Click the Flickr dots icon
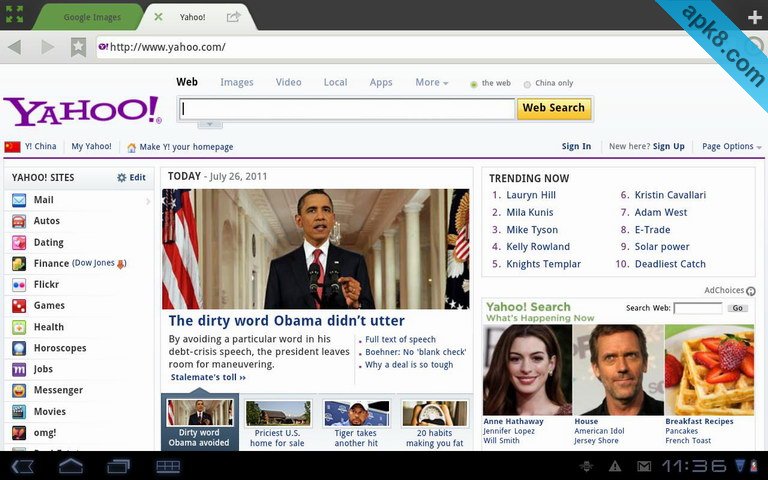 tap(19, 285)
